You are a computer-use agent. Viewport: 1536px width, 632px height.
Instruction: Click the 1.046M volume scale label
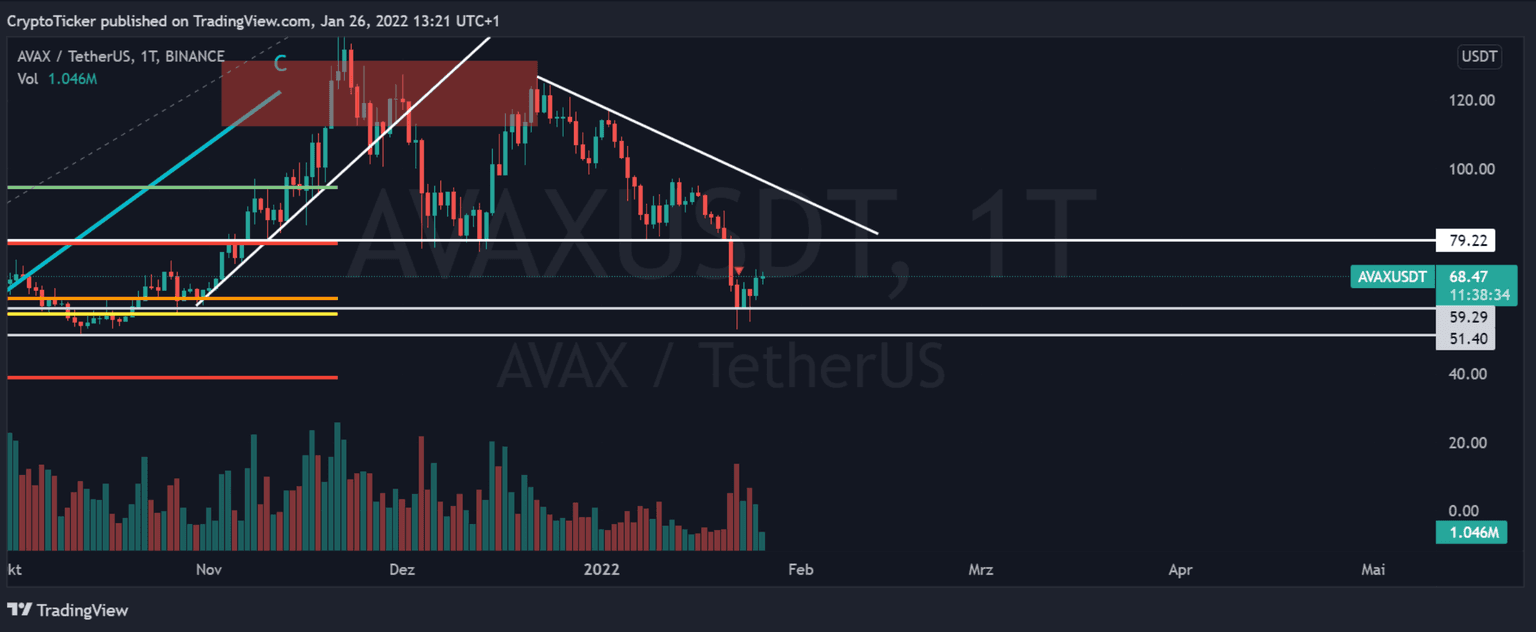[x=1469, y=533]
